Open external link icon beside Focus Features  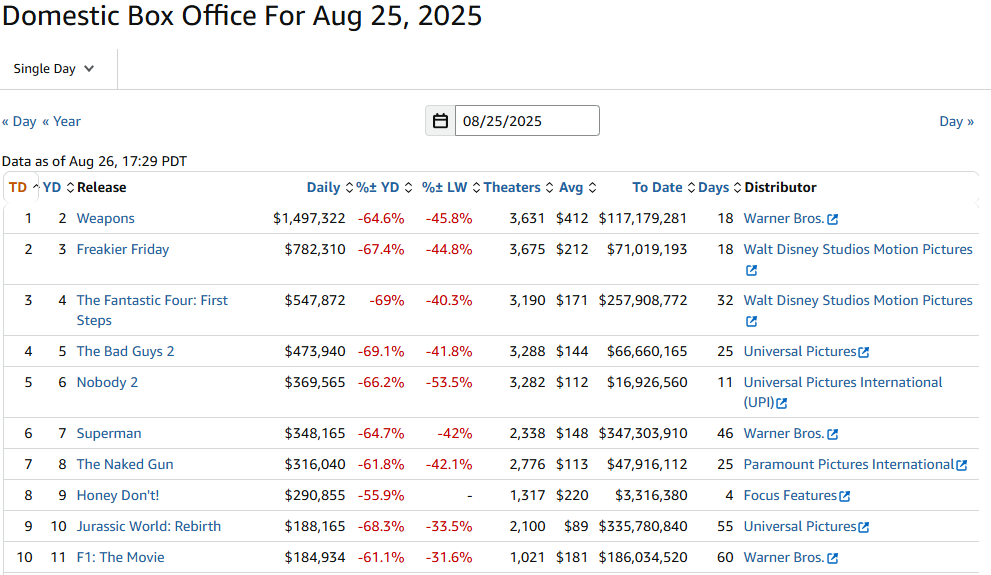(844, 497)
